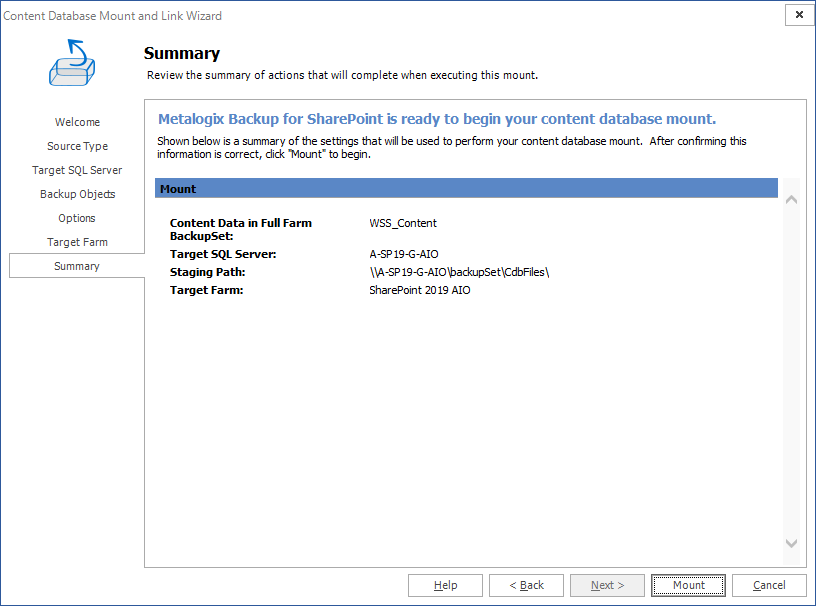Click the Staging Path: label

[207, 272]
